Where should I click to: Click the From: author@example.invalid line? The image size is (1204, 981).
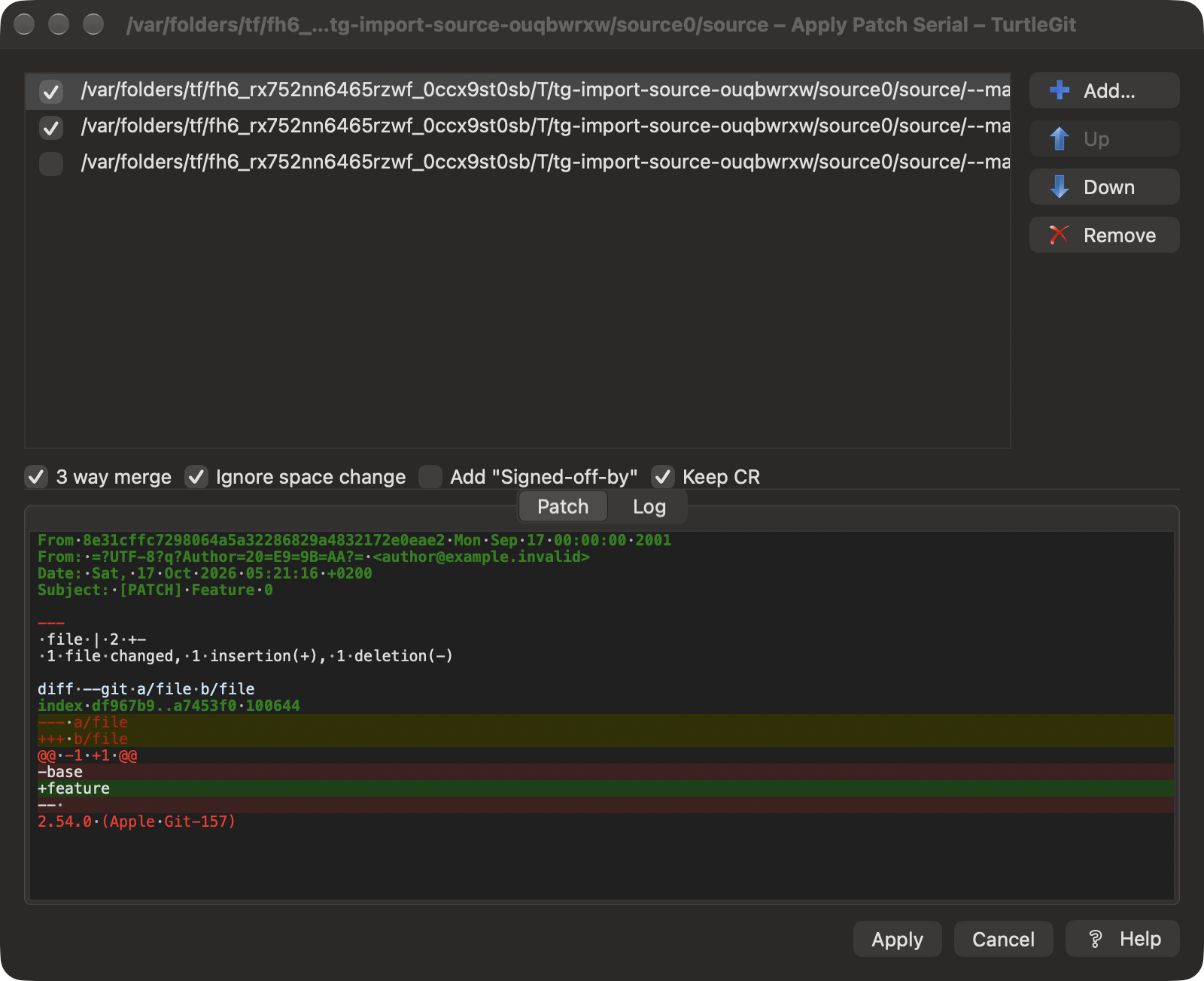(x=314, y=557)
